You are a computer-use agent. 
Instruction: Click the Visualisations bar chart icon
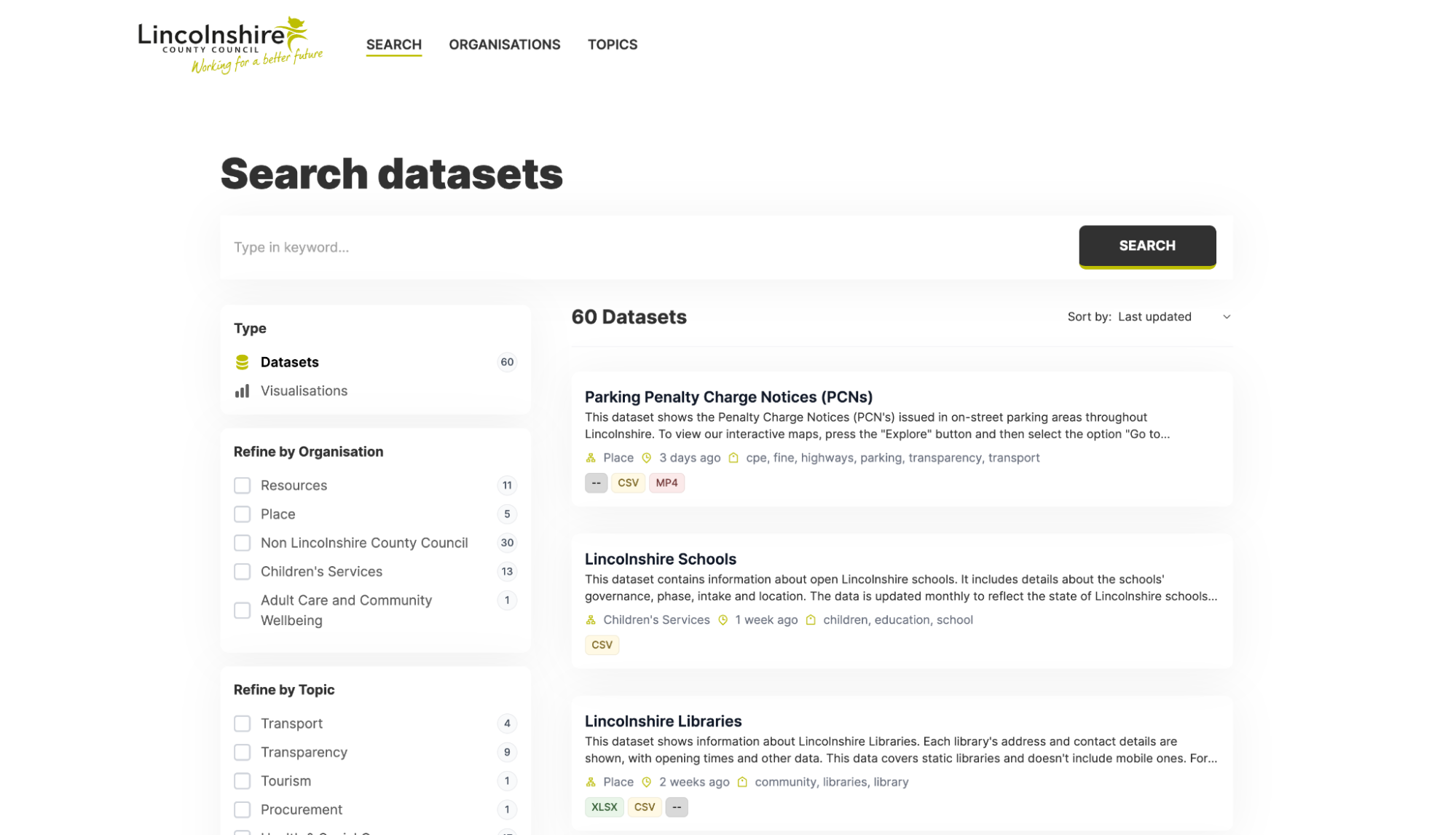243,391
